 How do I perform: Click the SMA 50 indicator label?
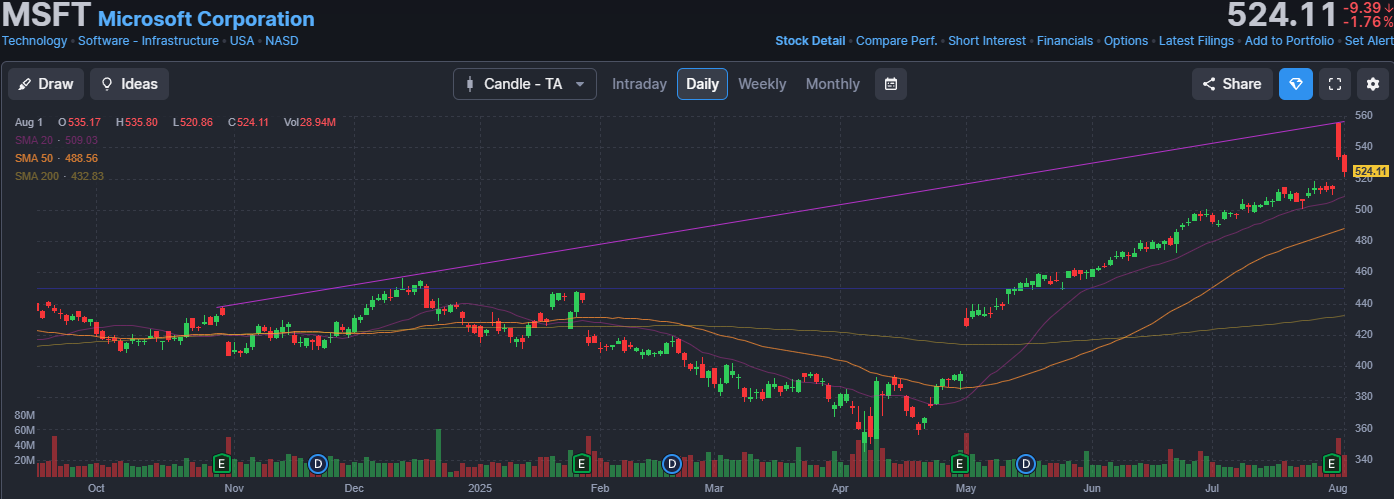[x=56, y=158]
